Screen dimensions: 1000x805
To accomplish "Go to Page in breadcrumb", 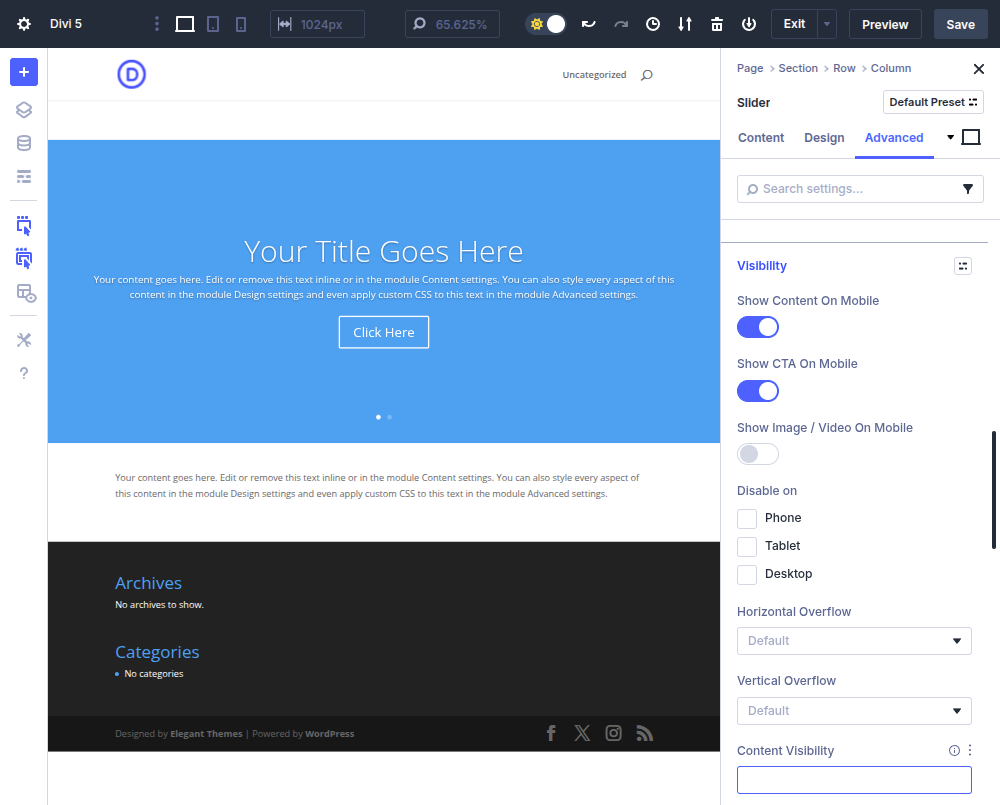I will [x=750, y=68].
